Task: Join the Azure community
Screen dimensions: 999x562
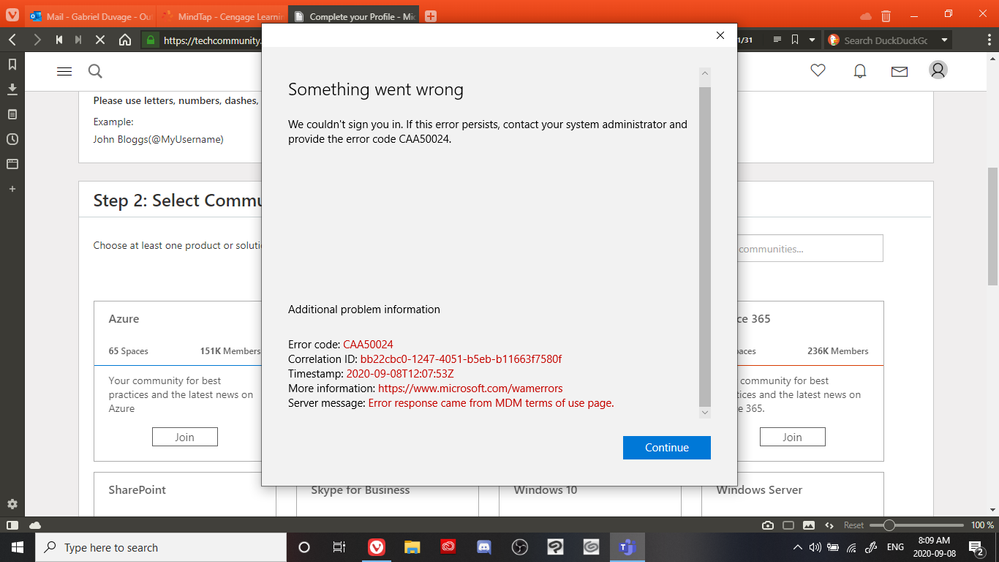Action: click(x=185, y=437)
